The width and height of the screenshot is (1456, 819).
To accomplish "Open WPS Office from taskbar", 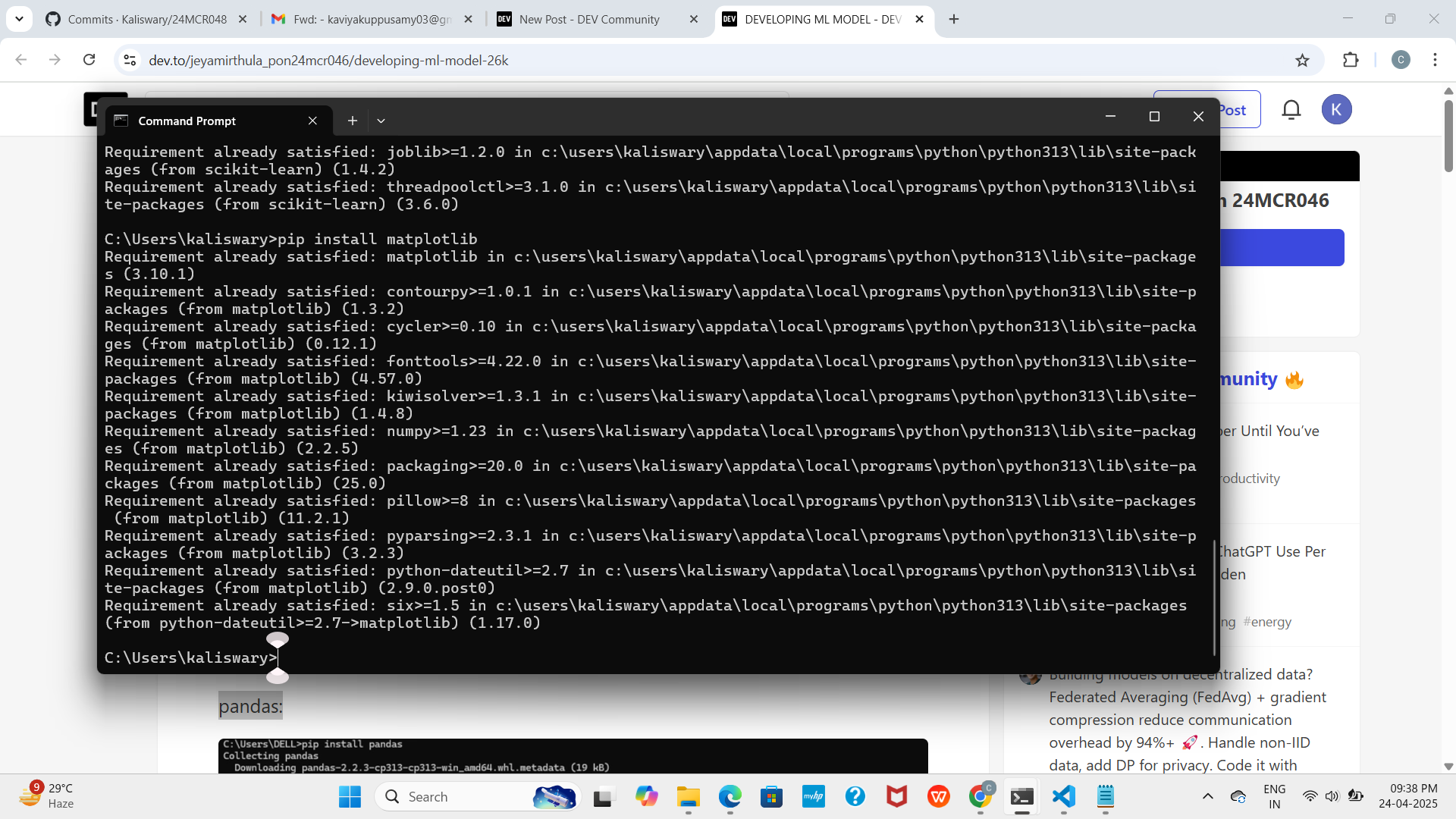I will tap(938, 796).
